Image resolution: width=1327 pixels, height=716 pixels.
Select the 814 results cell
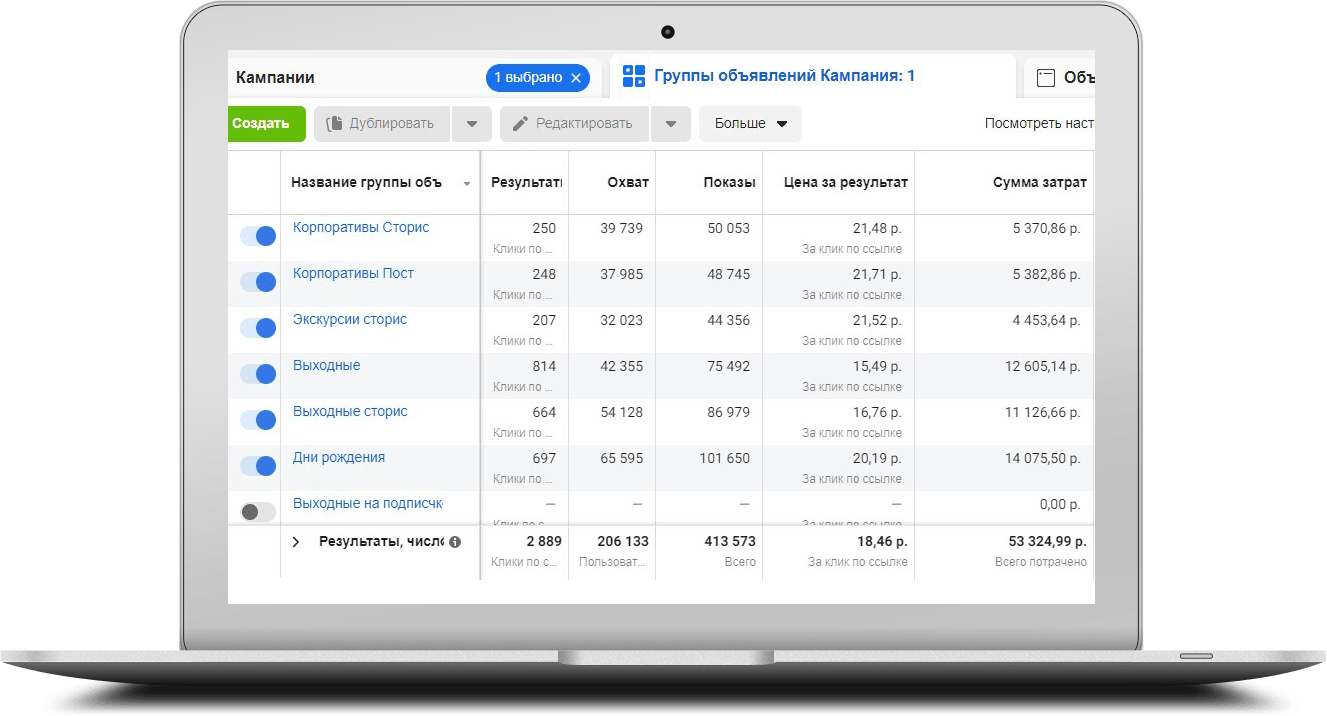pyautogui.click(x=544, y=366)
